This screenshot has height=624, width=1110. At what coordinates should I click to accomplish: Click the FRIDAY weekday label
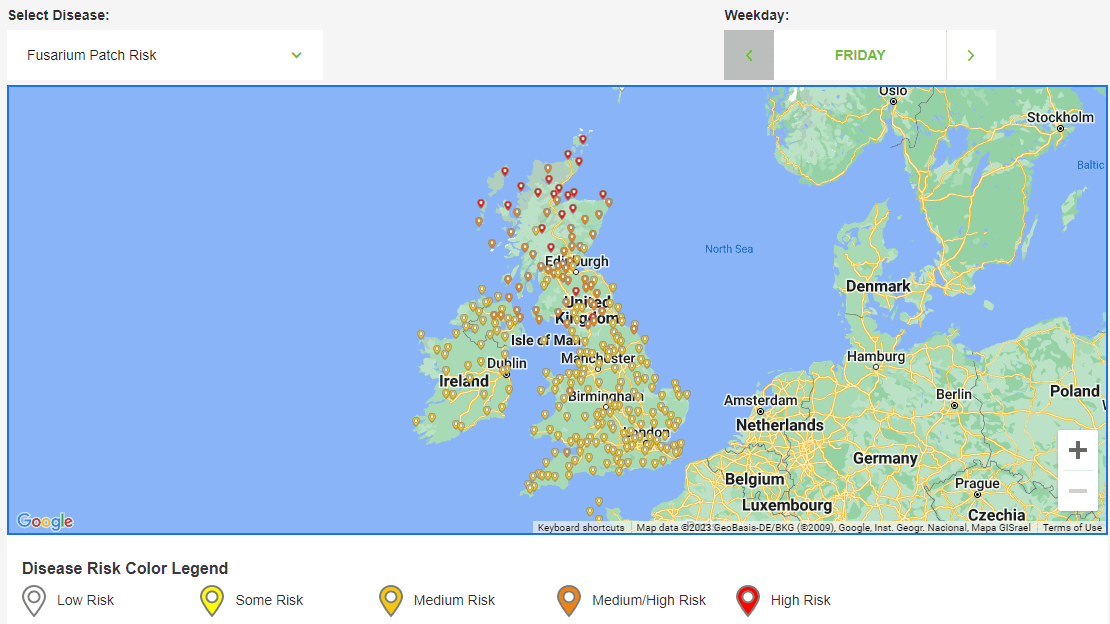coord(859,55)
